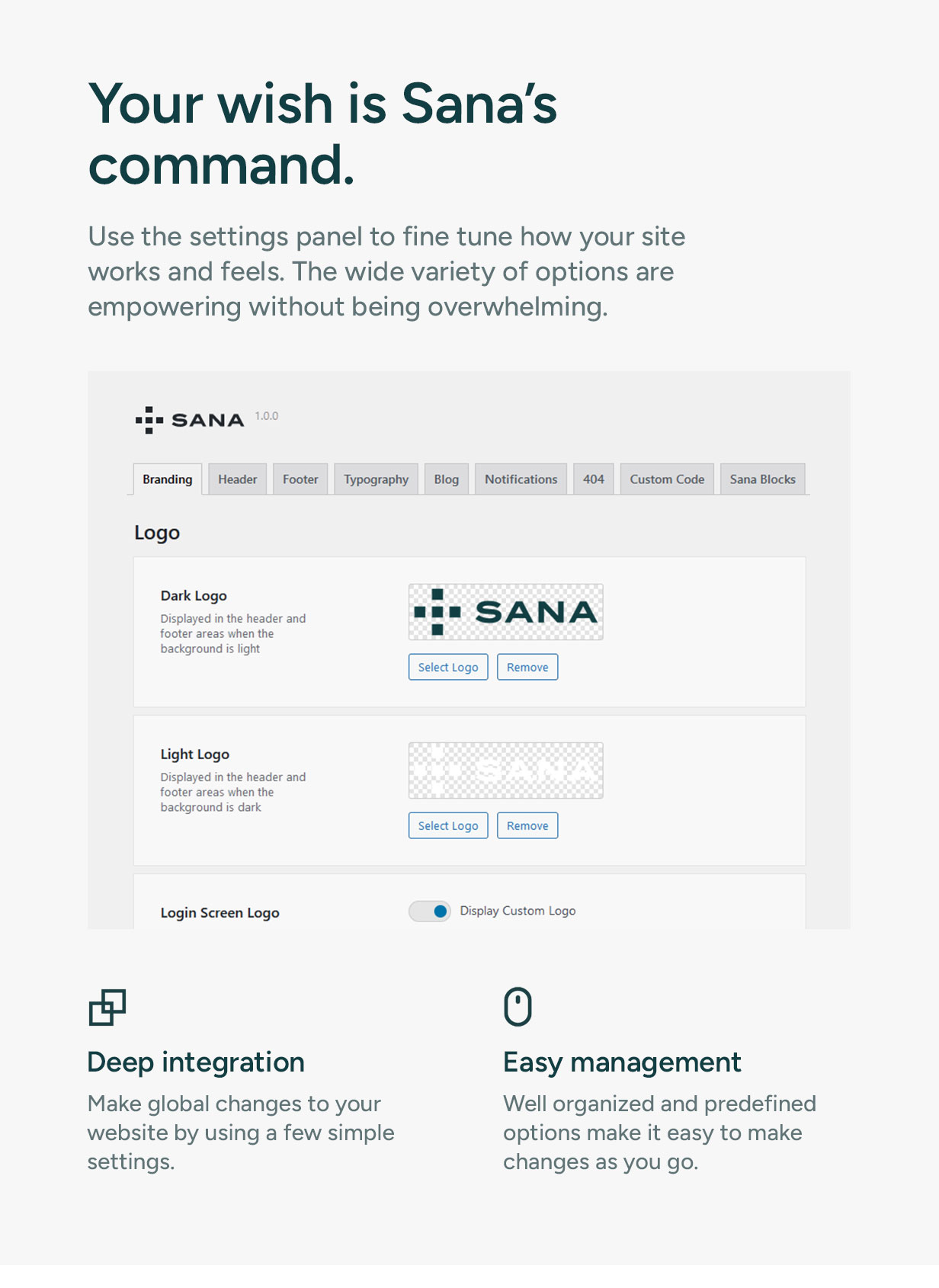The height and width of the screenshot is (1288, 939).
Task: Go to the Blog tab
Action: [446, 479]
